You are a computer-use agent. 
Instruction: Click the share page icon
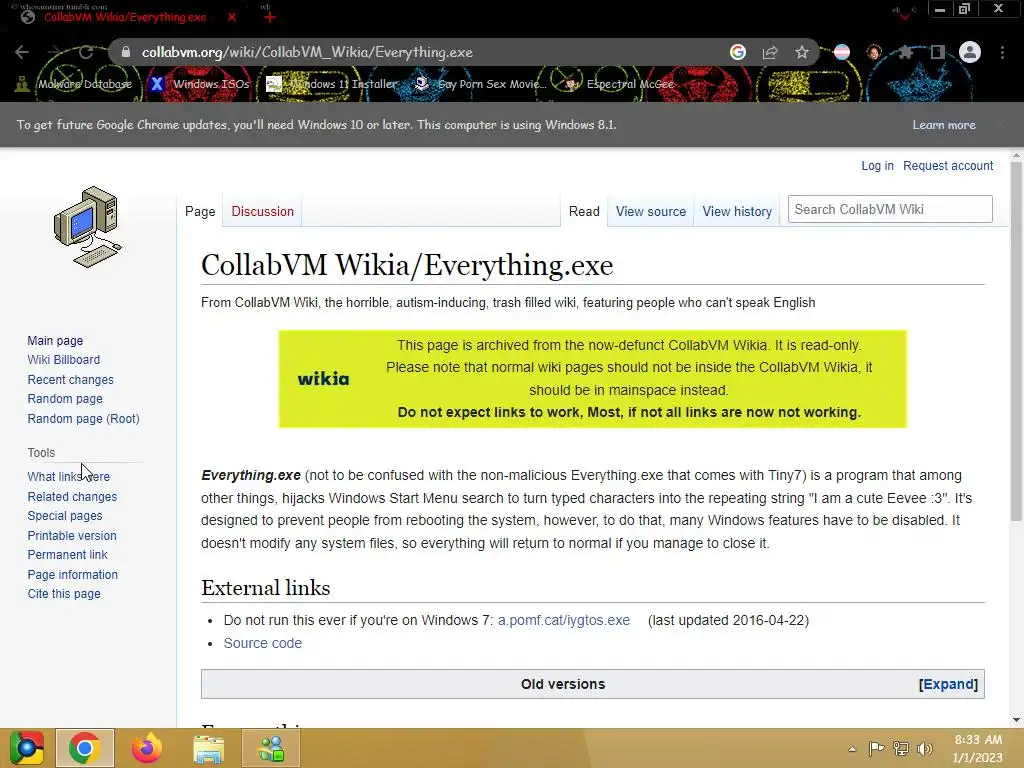[x=770, y=52]
